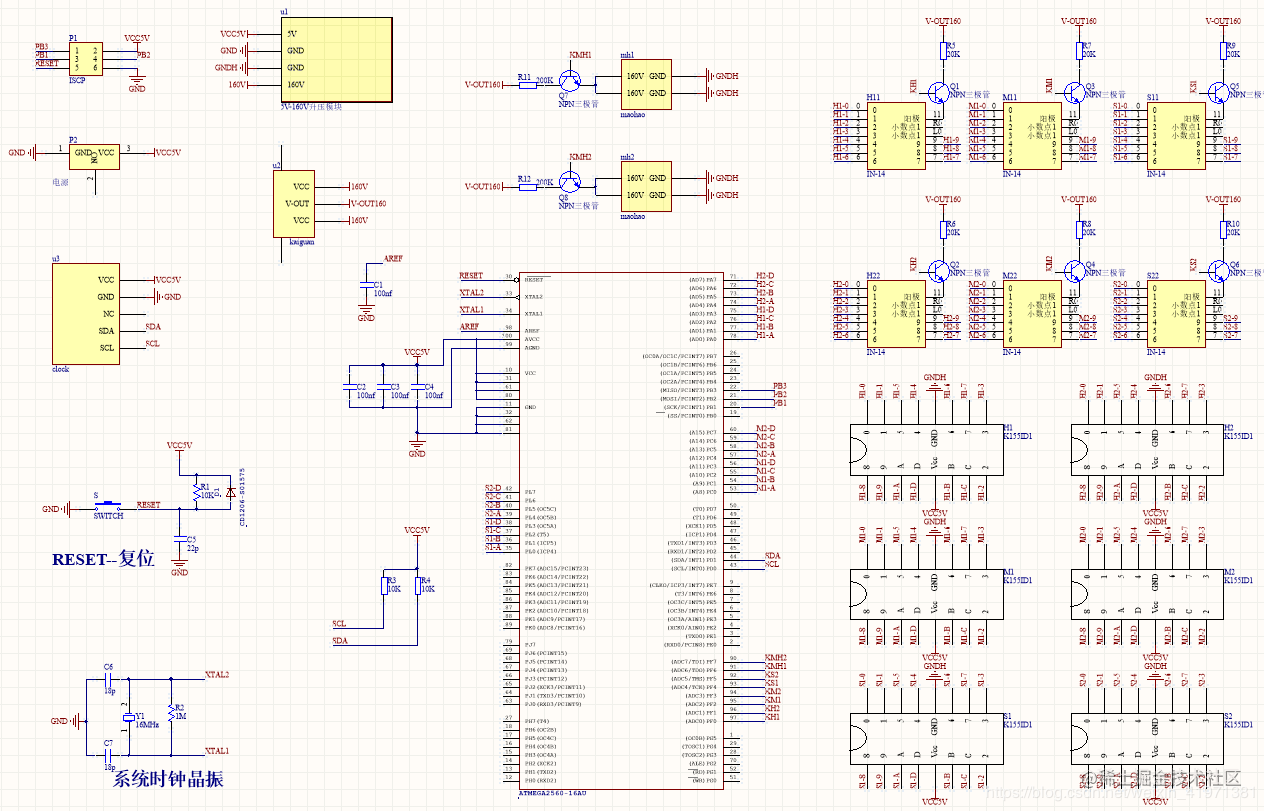The image size is (1264, 811).
Task: Select the H11 IN-14 nixie tube
Action: coord(896,134)
